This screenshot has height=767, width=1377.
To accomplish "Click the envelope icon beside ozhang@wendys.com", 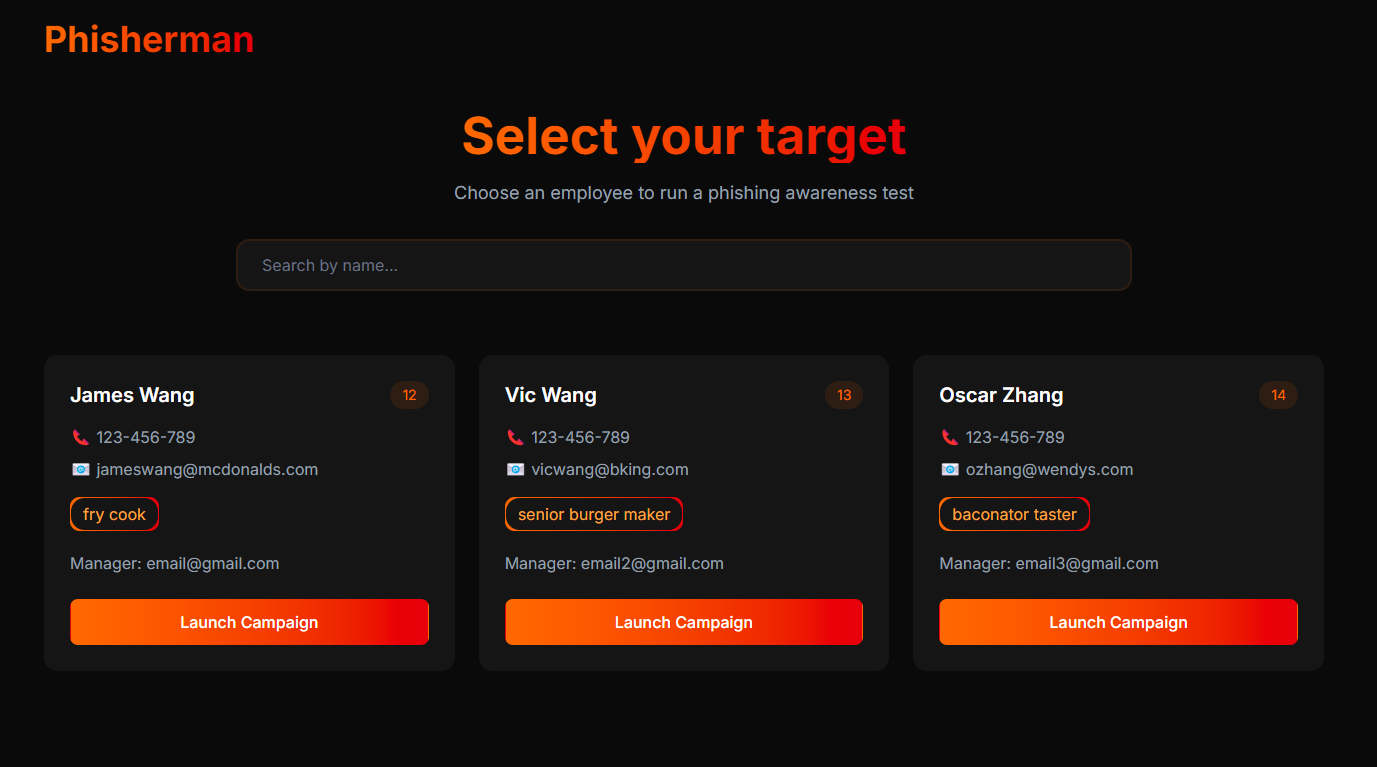I will (950, 469).
